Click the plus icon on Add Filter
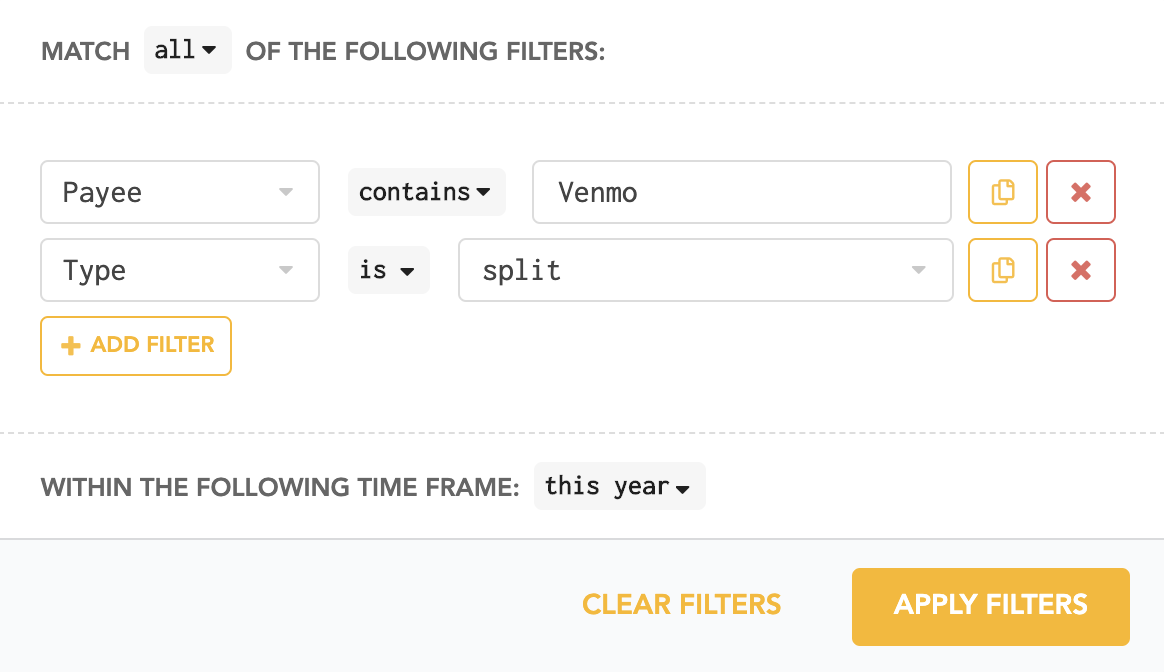This screenshot has width=1164, height=672. click(71, 345)
